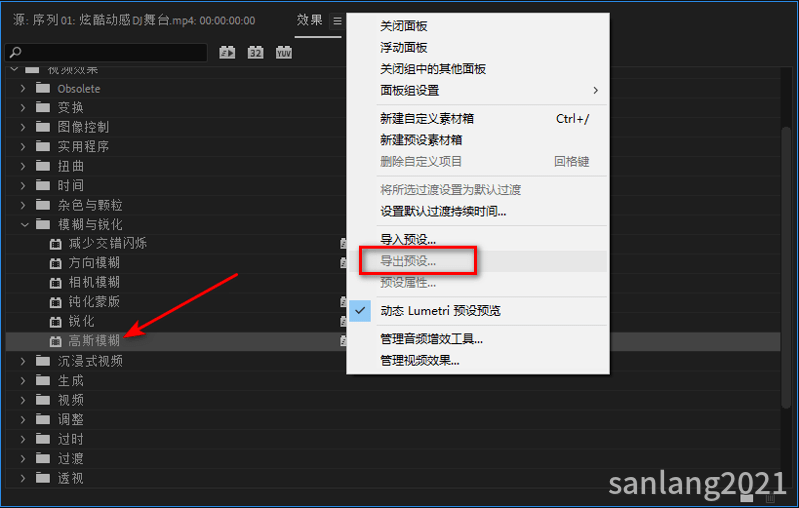
Task: Select the 相机模糊 effect
Action: pos(94,283)
